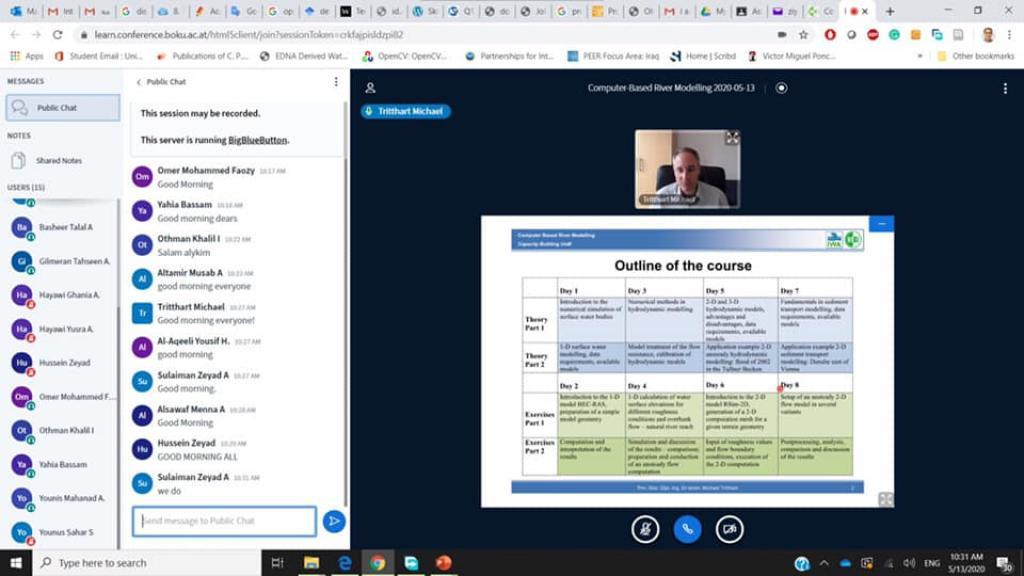Click the send message input field
The height and width of the screenshot is (576, 1024).
(x=225, y=521)
